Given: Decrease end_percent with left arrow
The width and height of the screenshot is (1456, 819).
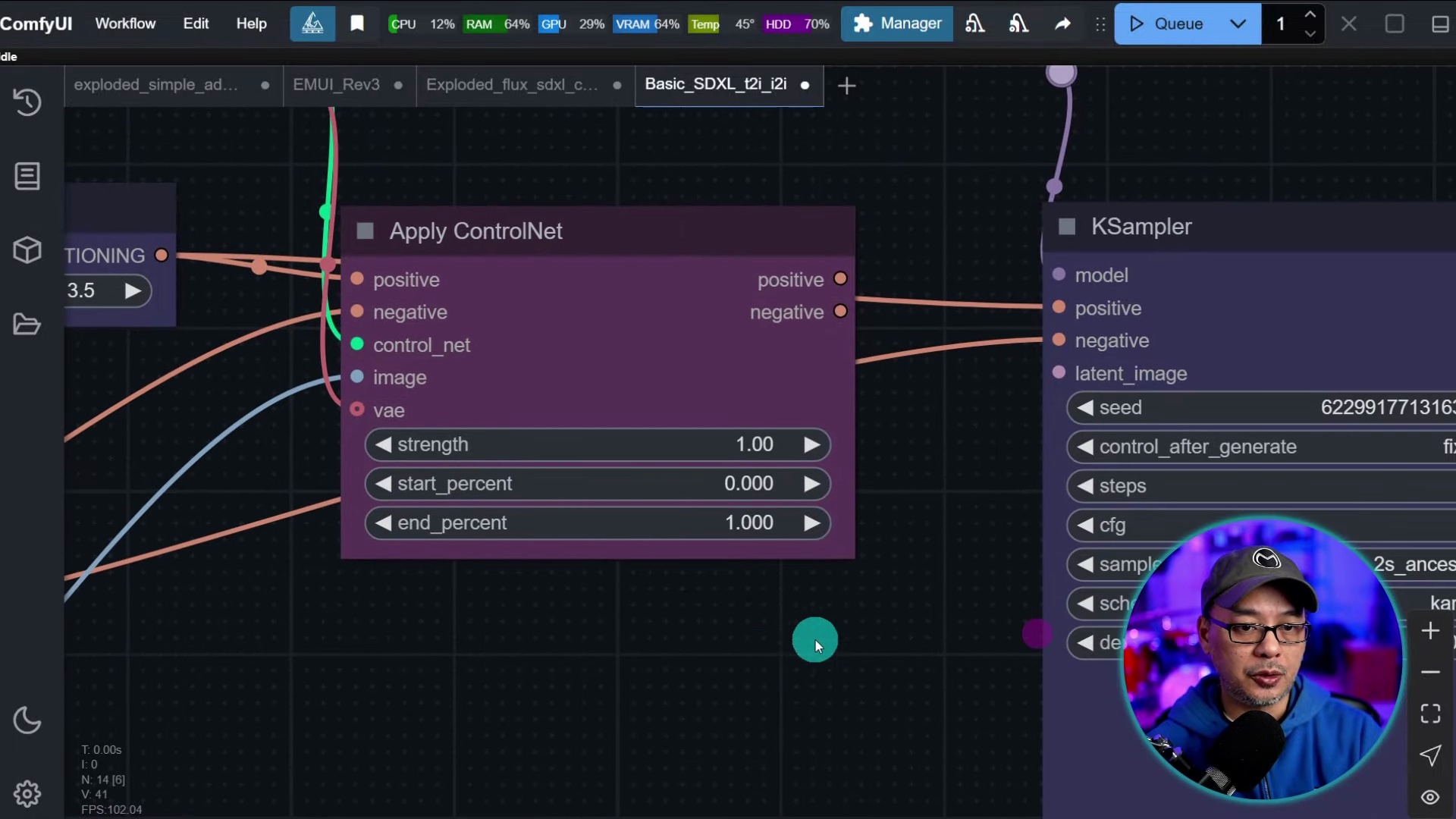Looking at the screenshot, I should click(383, 523).
